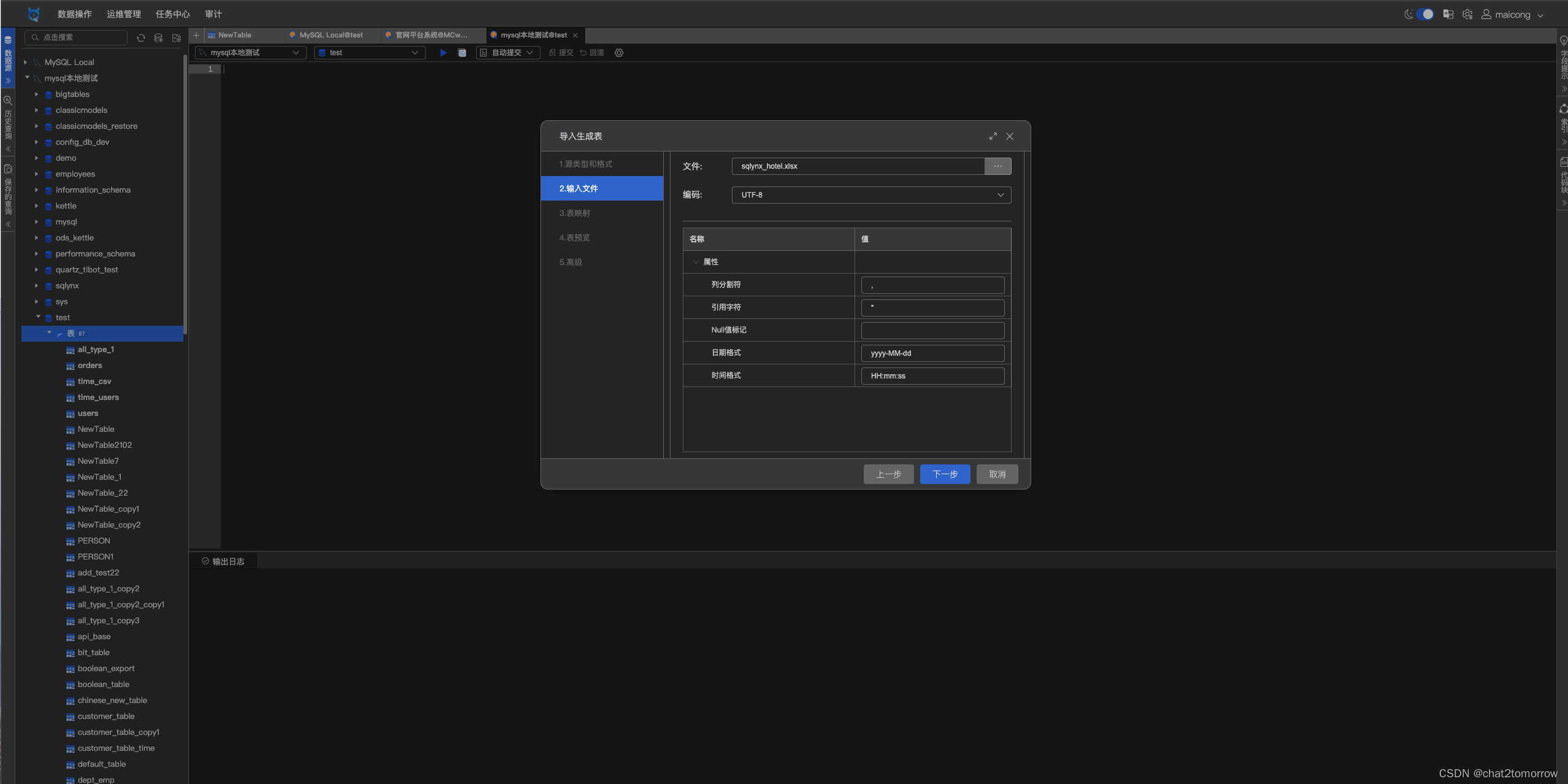Click the 日期格式 value field

[932, 353]
